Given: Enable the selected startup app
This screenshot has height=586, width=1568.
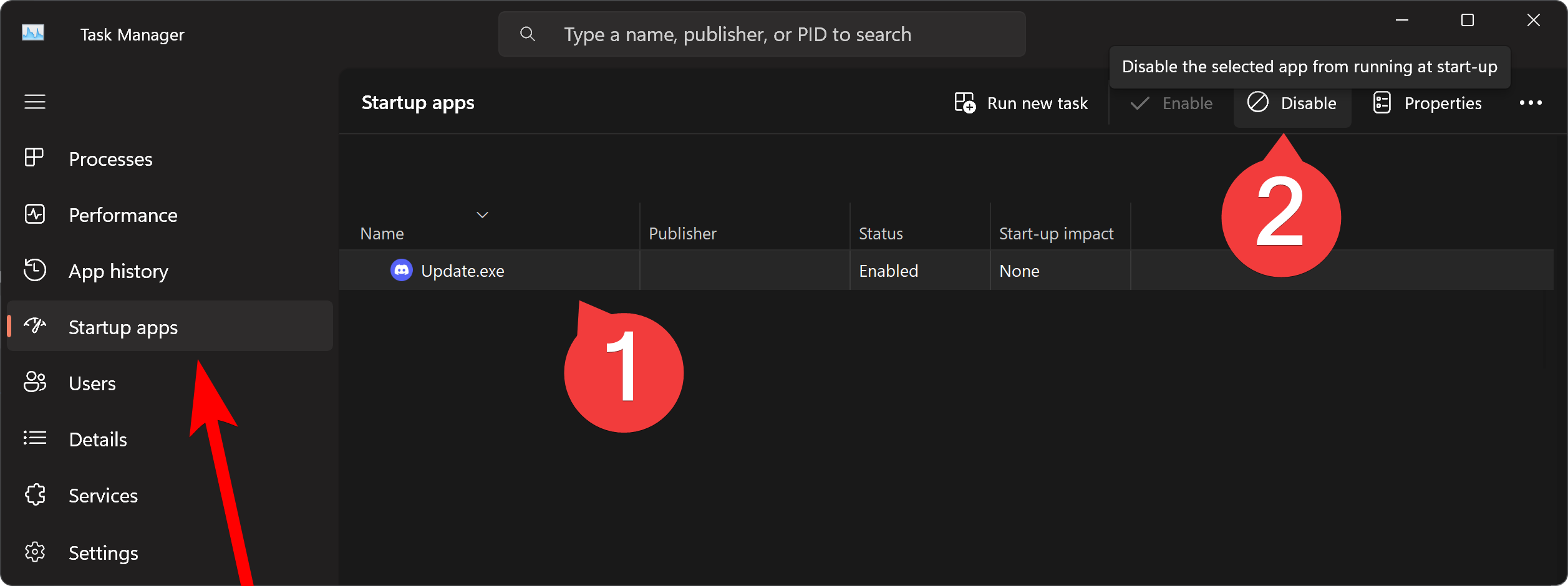Looking at the screenshot, I should (1172, 103).
